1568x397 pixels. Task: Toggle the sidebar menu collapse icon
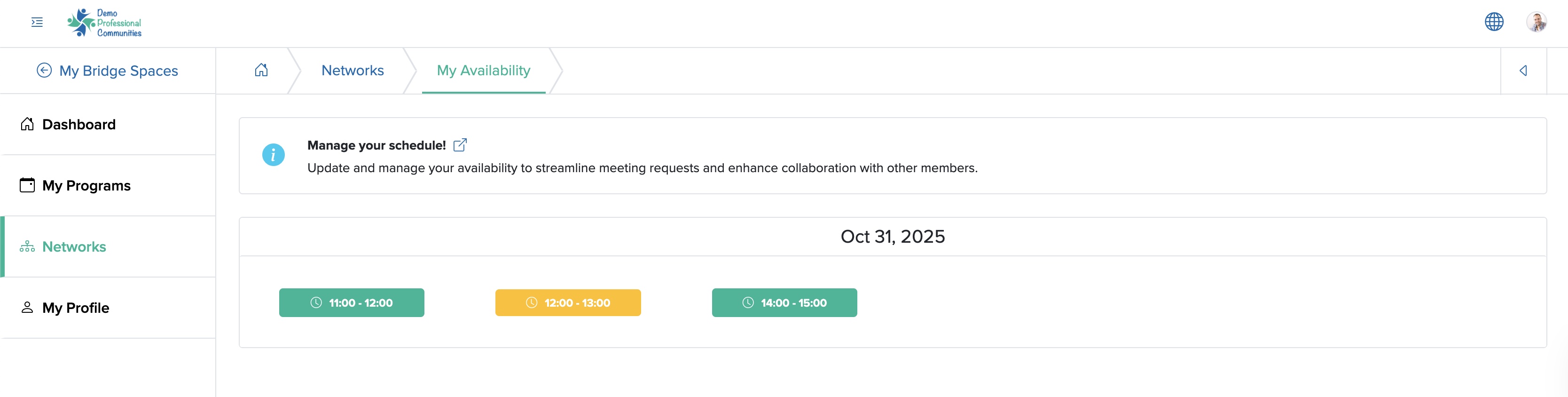37,23
